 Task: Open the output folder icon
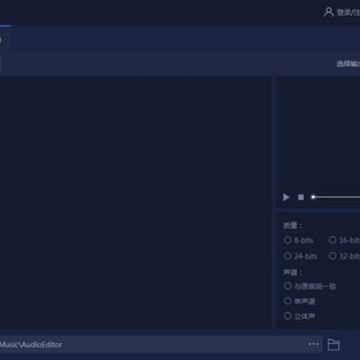[333, 344]
